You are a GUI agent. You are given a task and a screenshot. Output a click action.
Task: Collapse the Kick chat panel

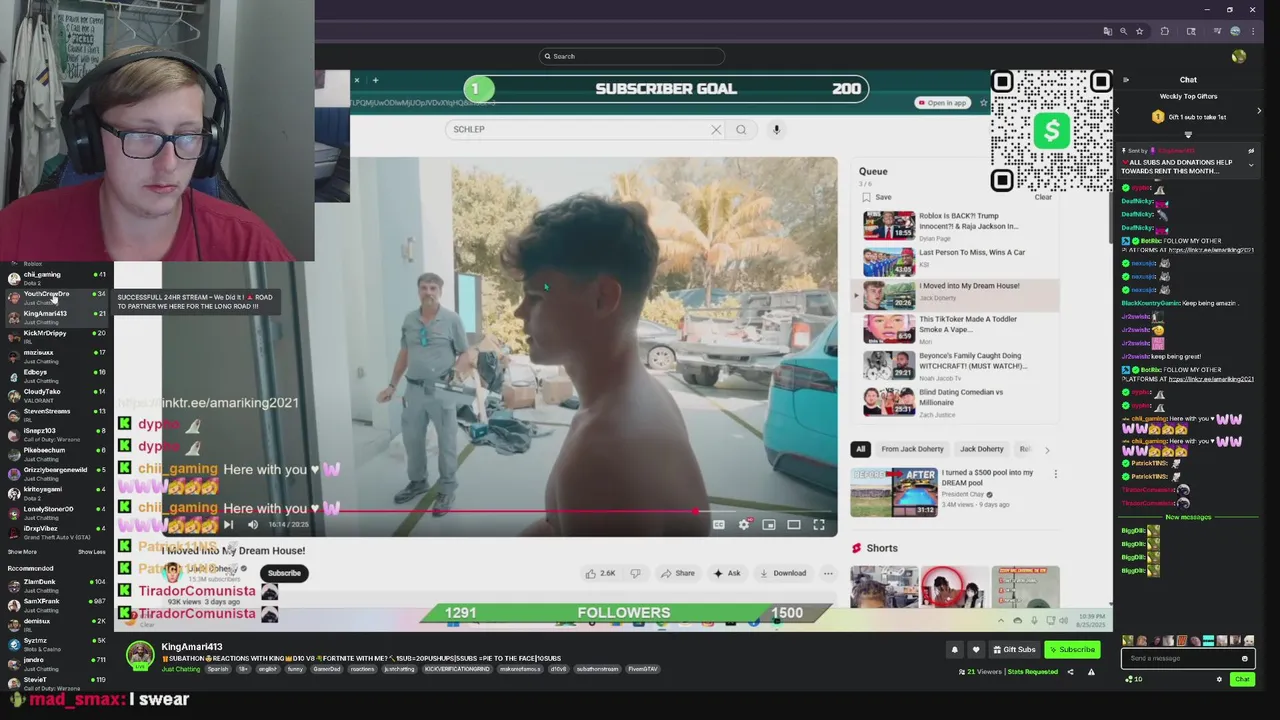[x=1126, y=80]
